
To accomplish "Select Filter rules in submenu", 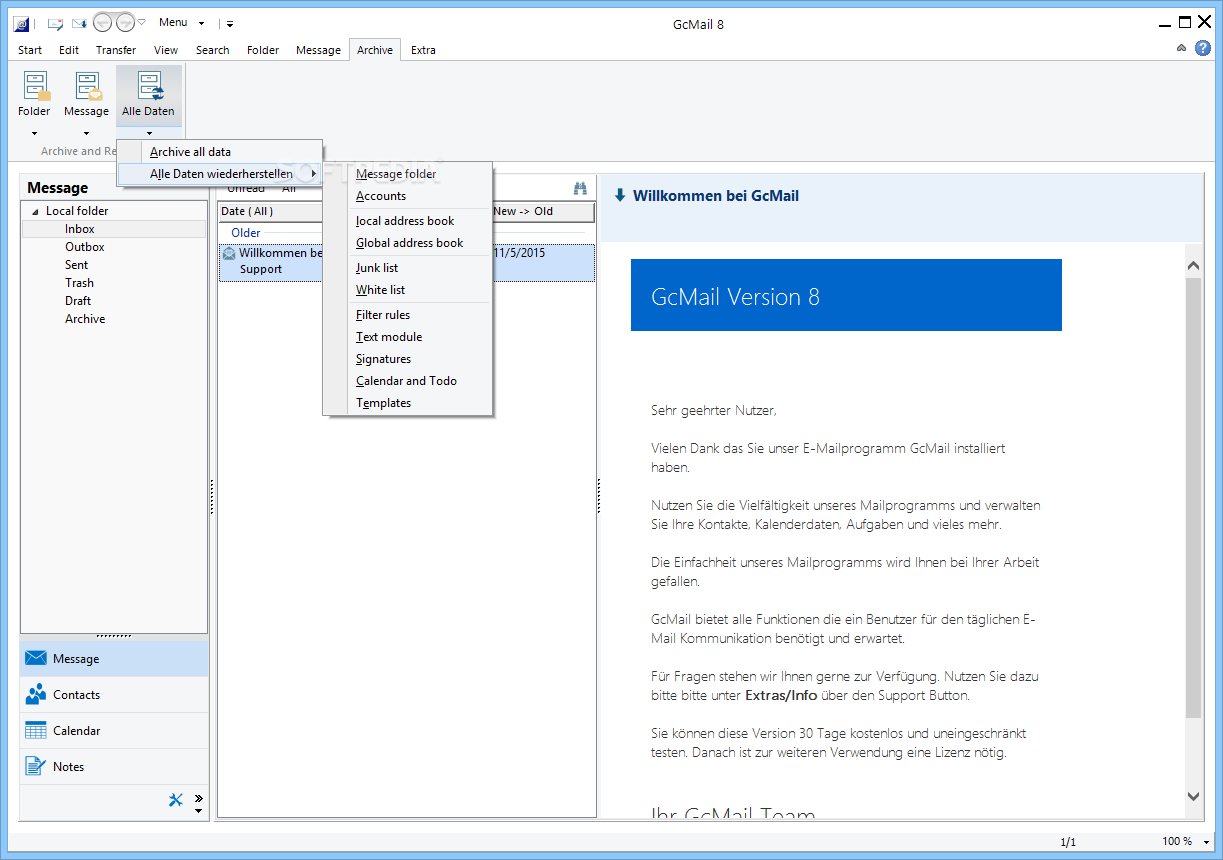I will click(x=408, y=315).
